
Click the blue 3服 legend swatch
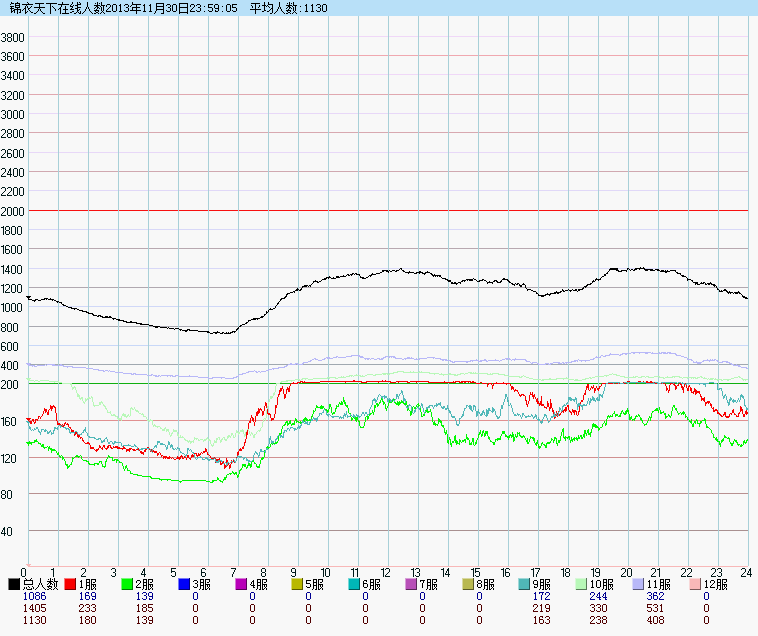point(185,584)
